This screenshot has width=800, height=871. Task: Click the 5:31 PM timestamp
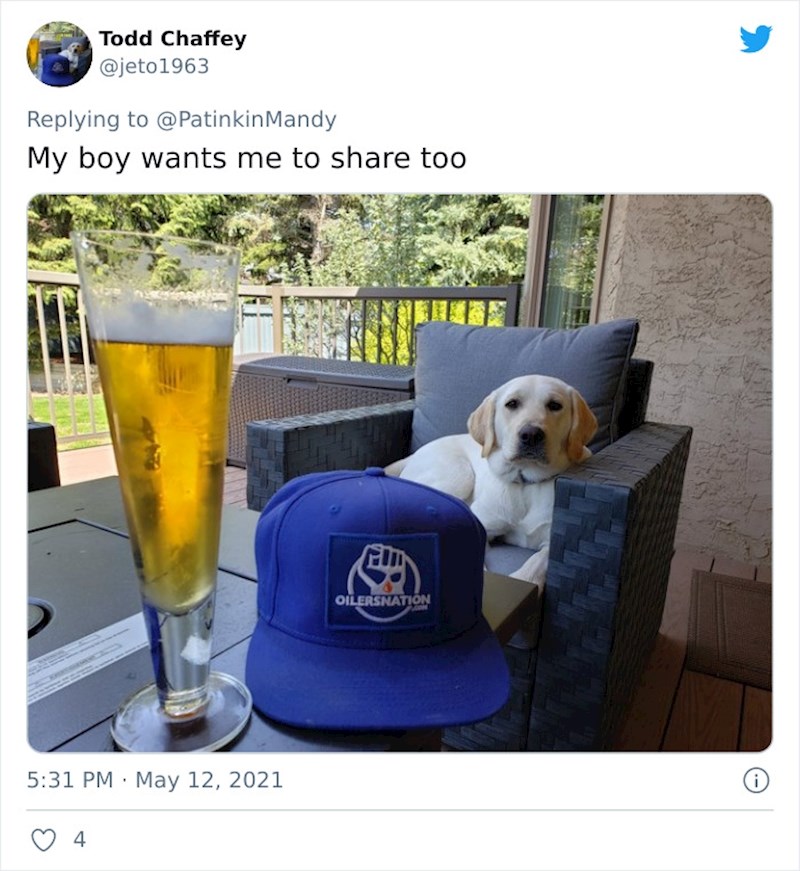point(69,780)
